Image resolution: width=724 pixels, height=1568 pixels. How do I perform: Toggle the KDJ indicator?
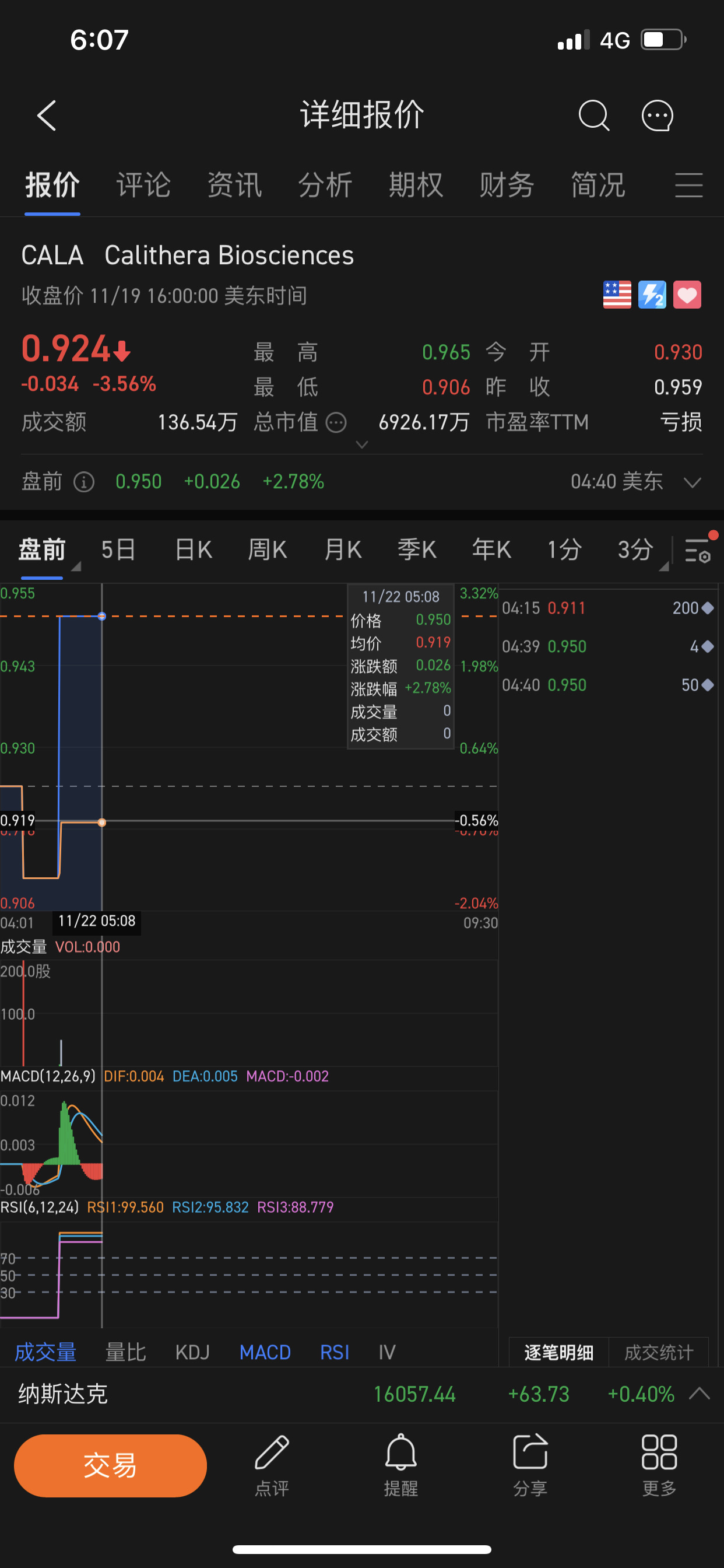coord(192,1353)
